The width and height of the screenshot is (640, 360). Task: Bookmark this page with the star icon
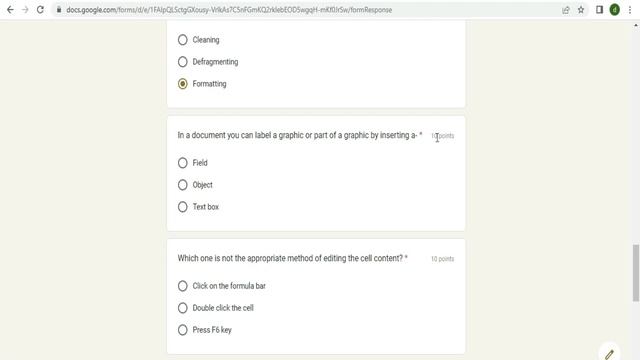581,10
